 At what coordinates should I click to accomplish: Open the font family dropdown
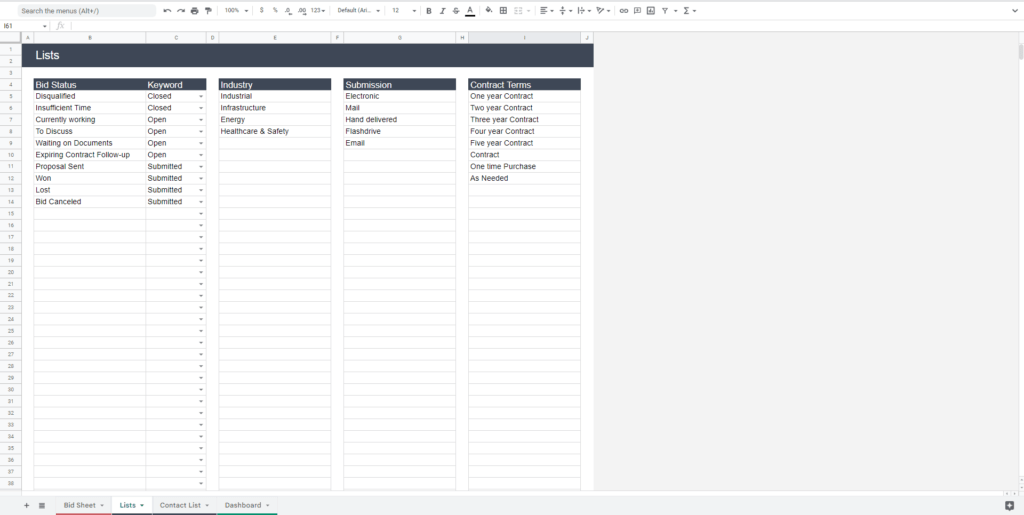[359, 11]
